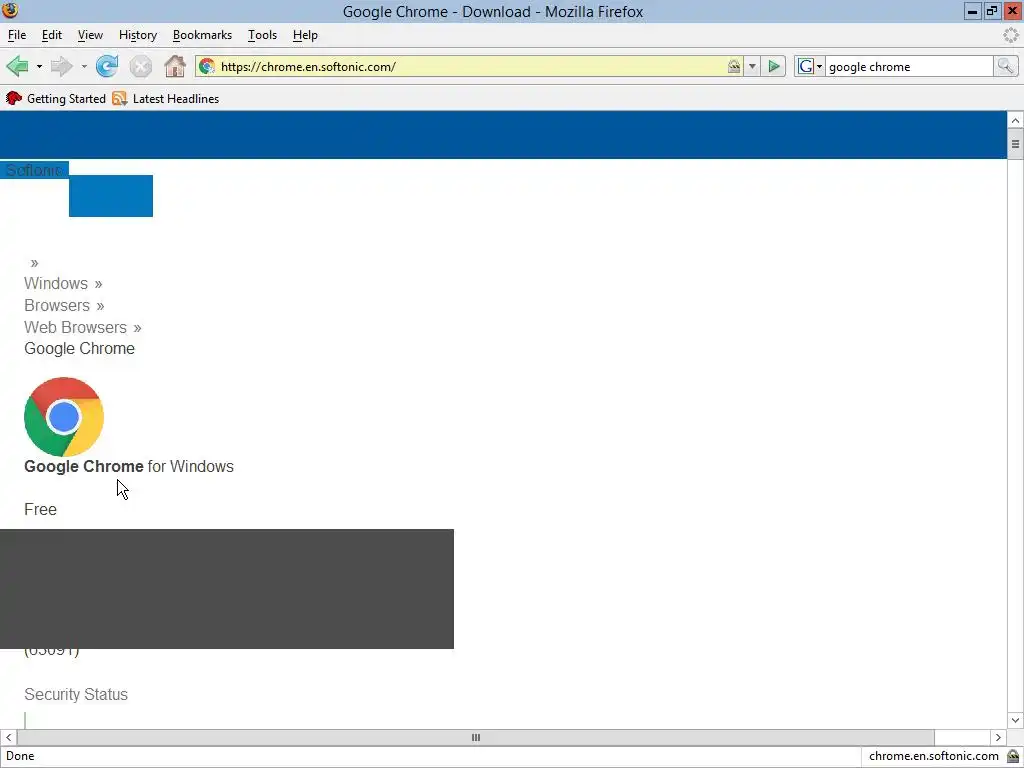This screenshot has height=768, width=1024.
Task: Click the Forward arrow button
Action: click(61, 66)
